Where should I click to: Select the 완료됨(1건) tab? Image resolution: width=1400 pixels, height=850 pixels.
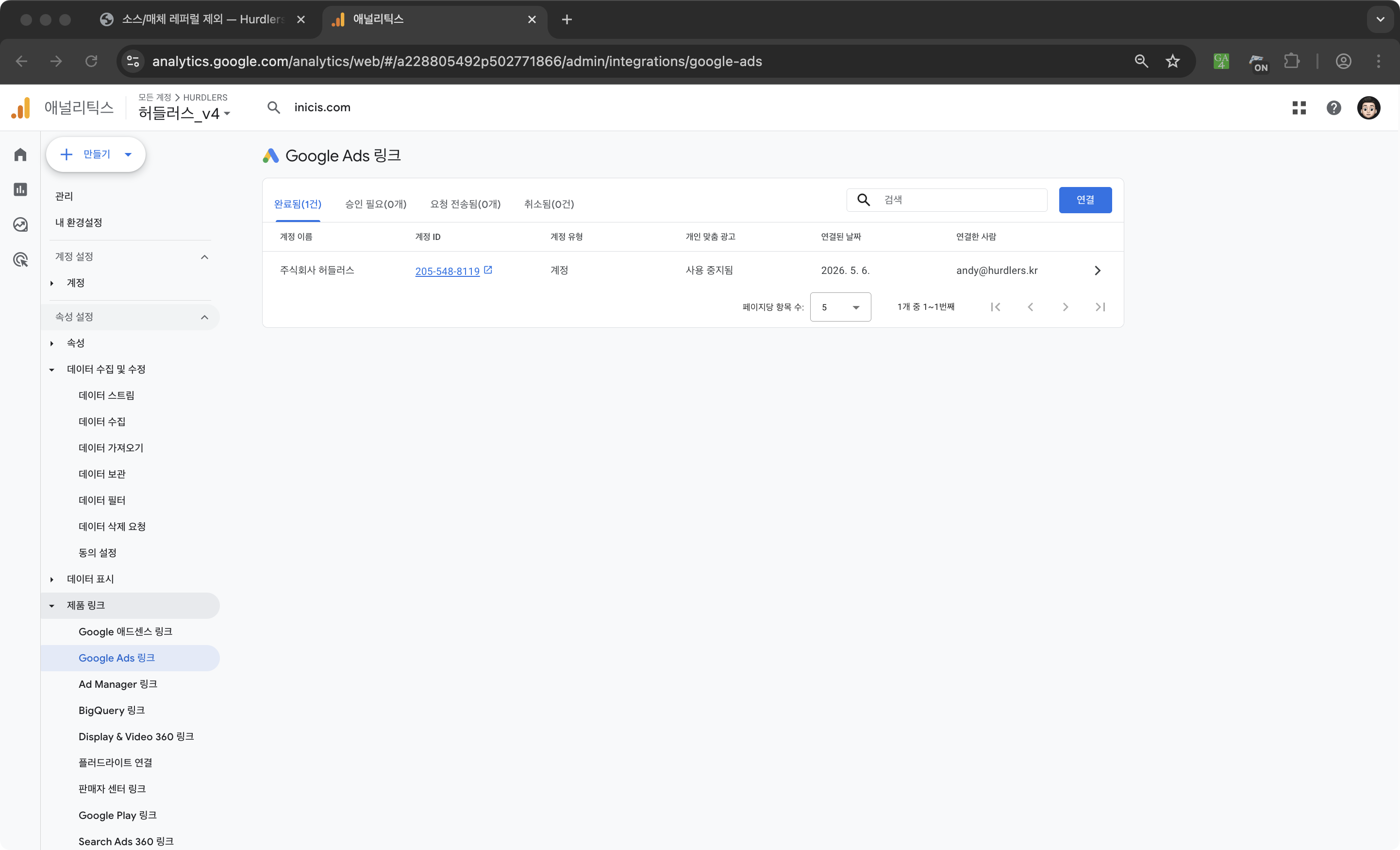pos(298,204)
